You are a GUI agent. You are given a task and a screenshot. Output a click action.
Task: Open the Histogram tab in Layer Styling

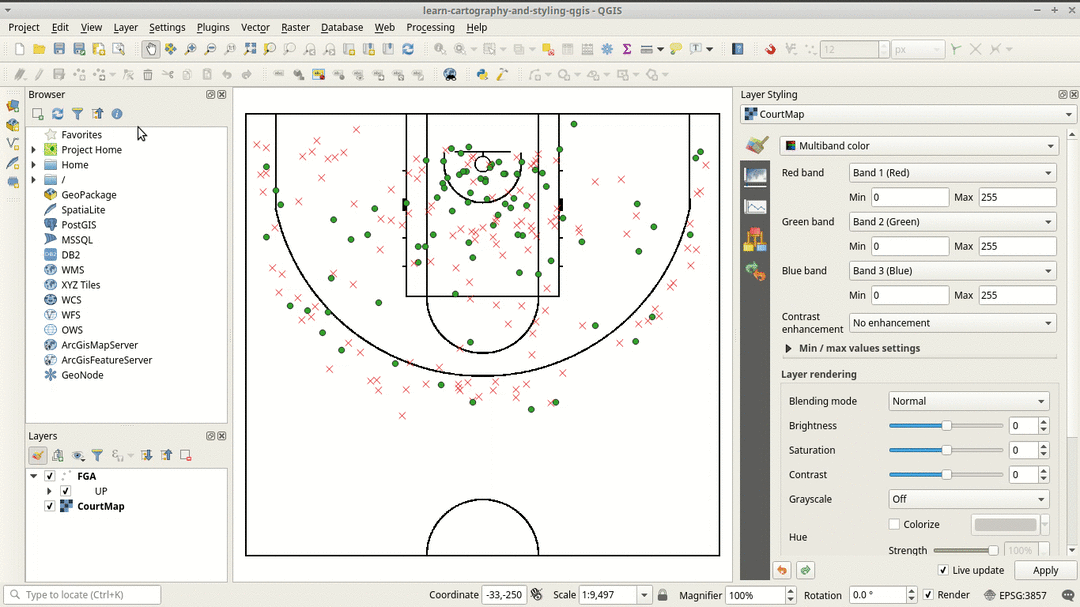[755, 206]
